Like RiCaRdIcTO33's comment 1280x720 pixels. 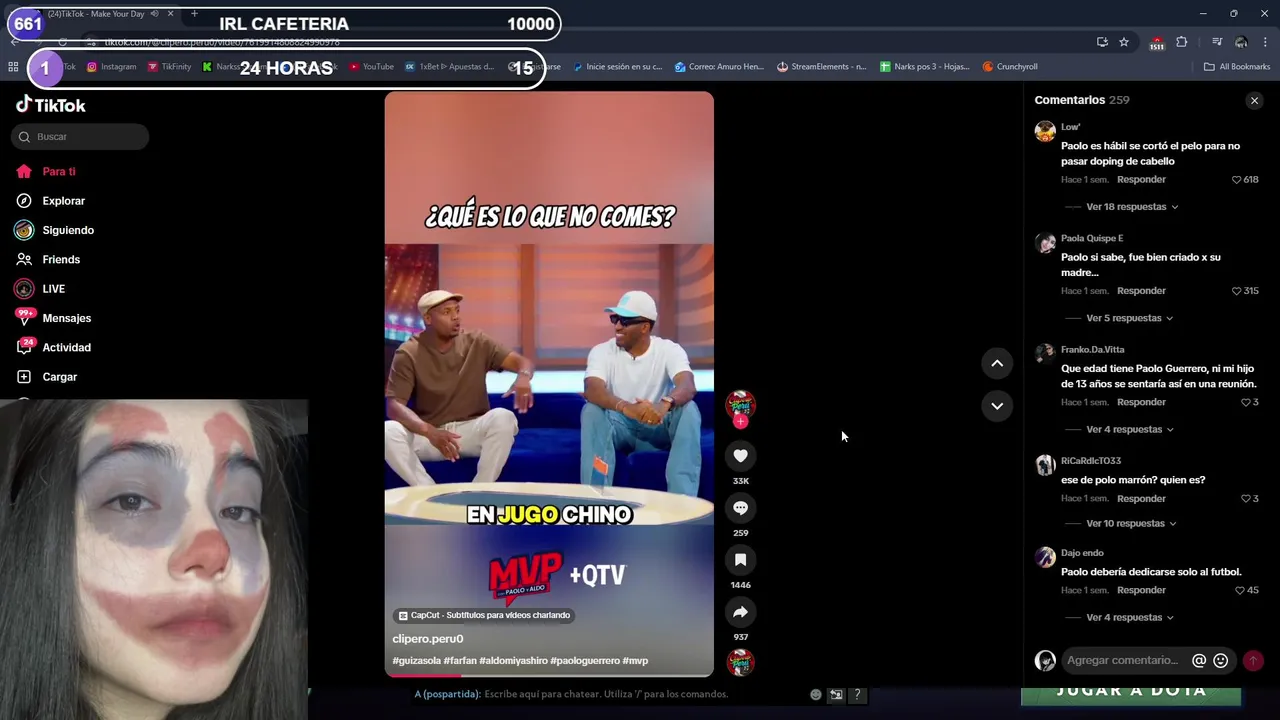[1246, 499]
